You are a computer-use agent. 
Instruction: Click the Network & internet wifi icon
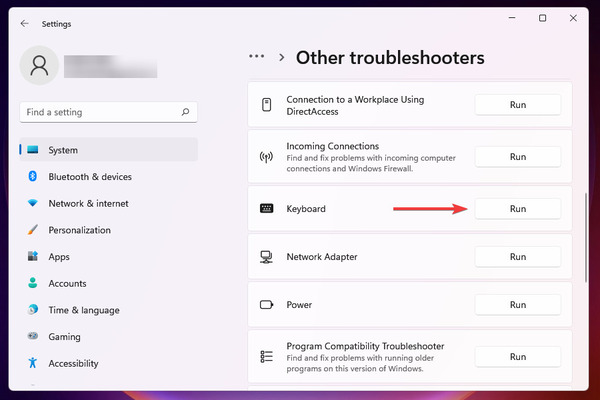point(33,203)
